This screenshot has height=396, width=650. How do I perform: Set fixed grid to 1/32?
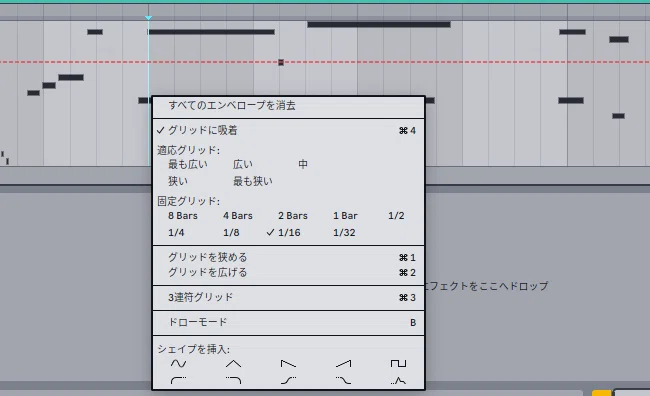click(344, 233)
